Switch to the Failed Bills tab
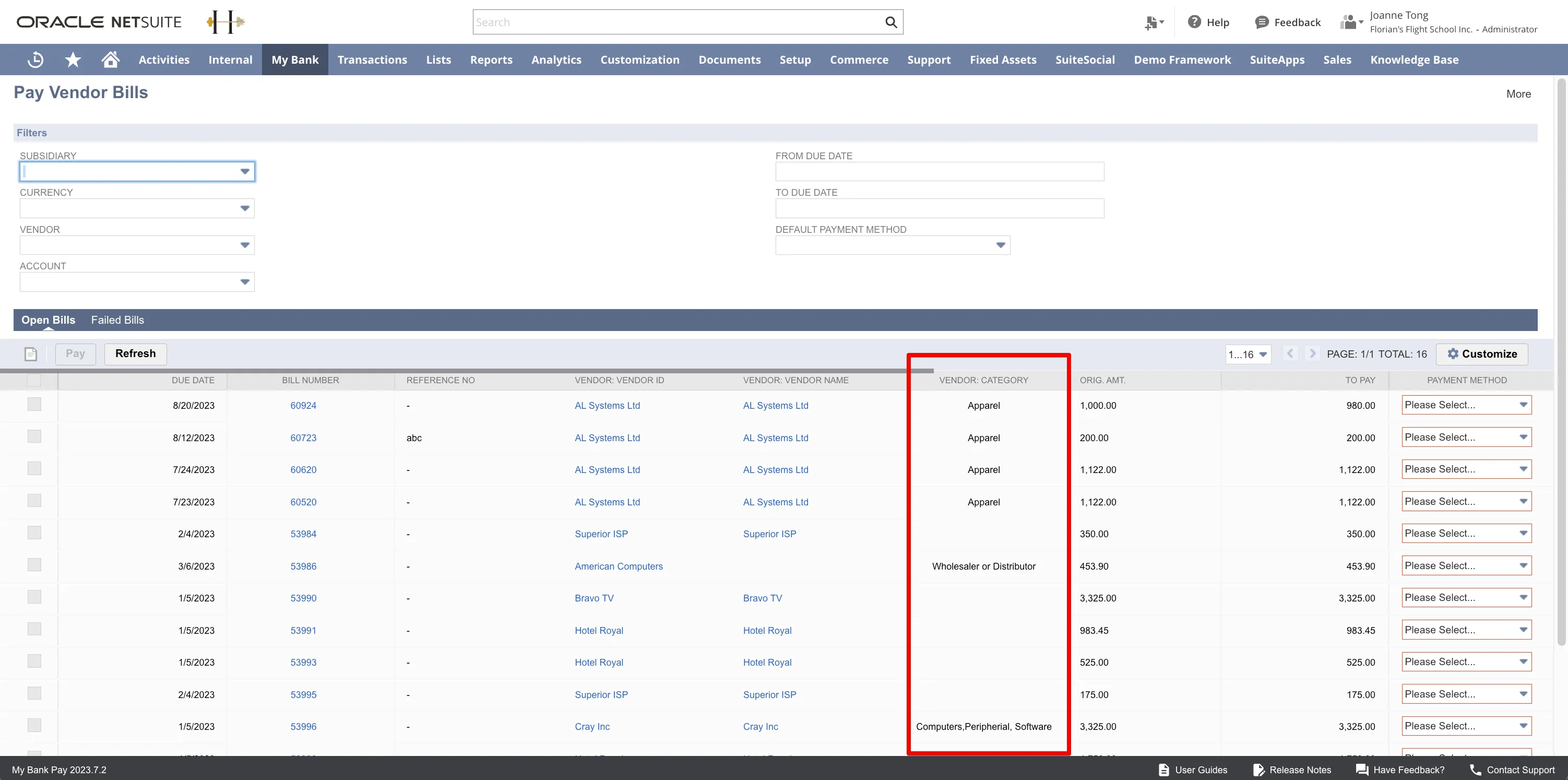 click(x=117, y=320)
